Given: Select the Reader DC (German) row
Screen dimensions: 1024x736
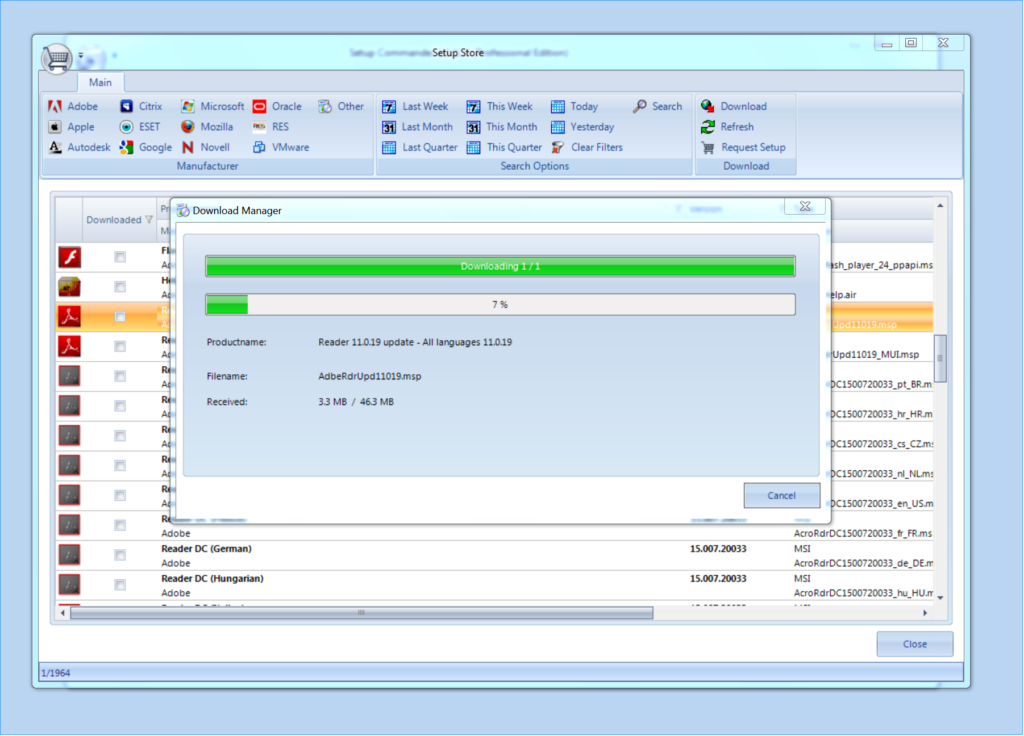Looking at the screenshot, I should coord(494,556).
